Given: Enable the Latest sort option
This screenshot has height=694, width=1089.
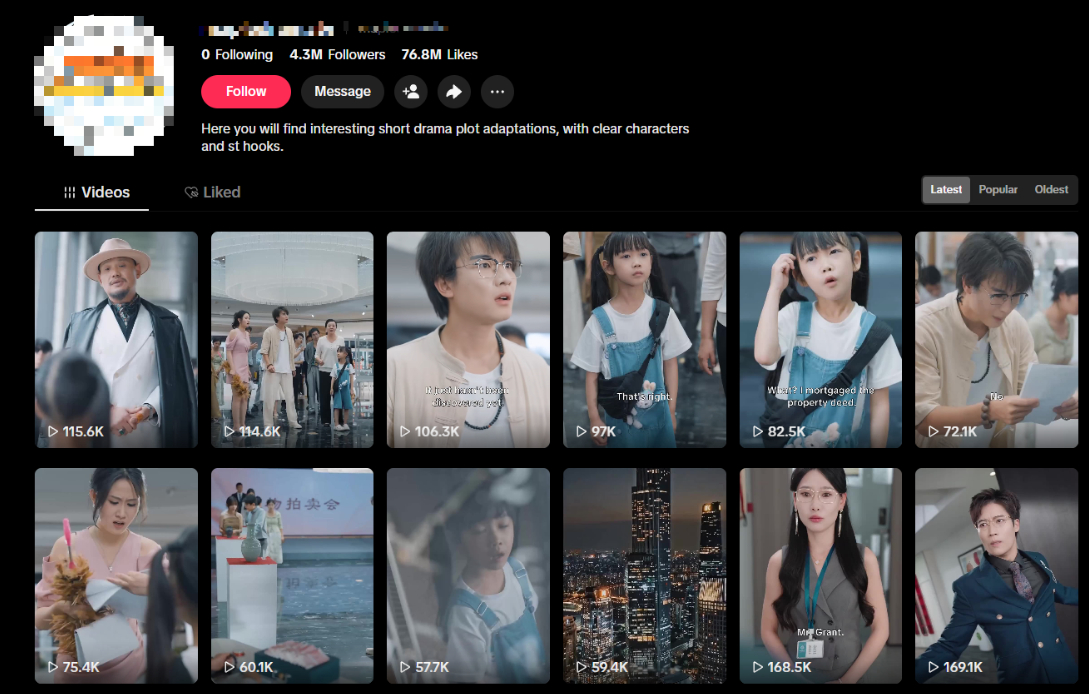Looking at the screenshot, I should point(945,189).
